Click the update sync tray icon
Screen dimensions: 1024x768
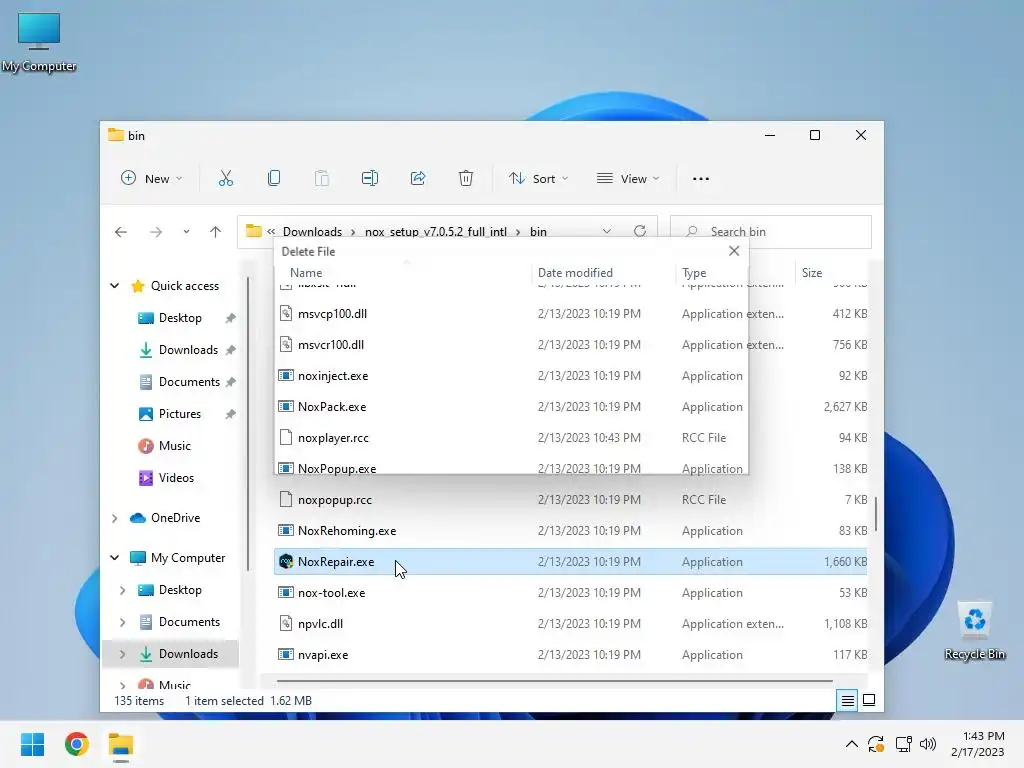point(876,744)
